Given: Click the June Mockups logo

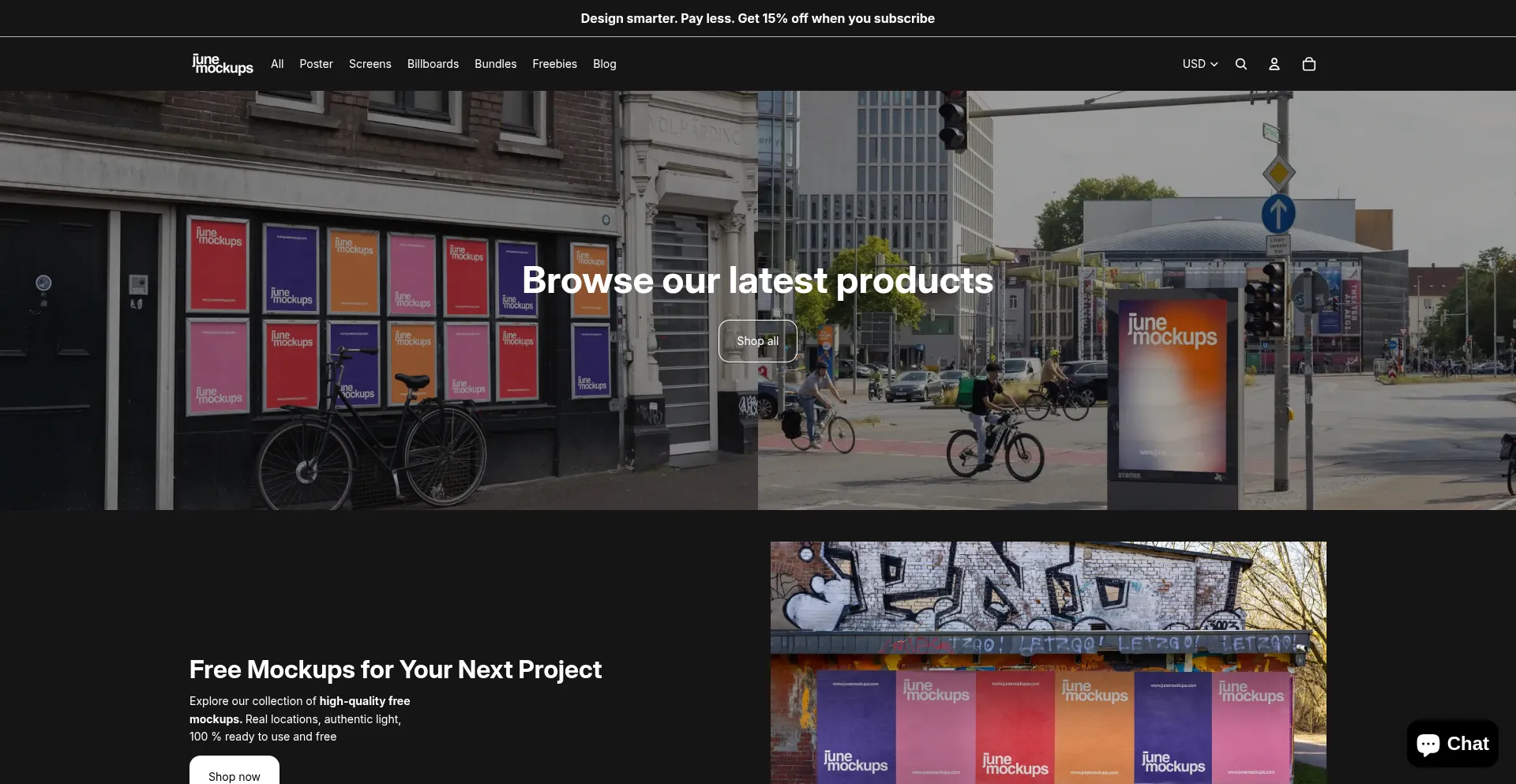Looking at the screenshot, I should pos(222,64).
